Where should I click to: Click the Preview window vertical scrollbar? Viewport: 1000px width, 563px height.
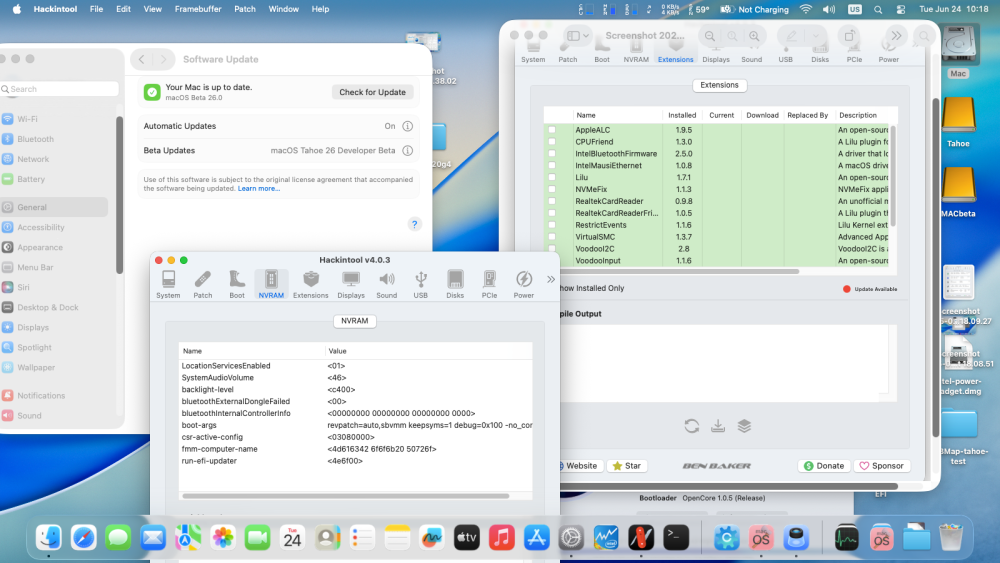pos(936,268)
